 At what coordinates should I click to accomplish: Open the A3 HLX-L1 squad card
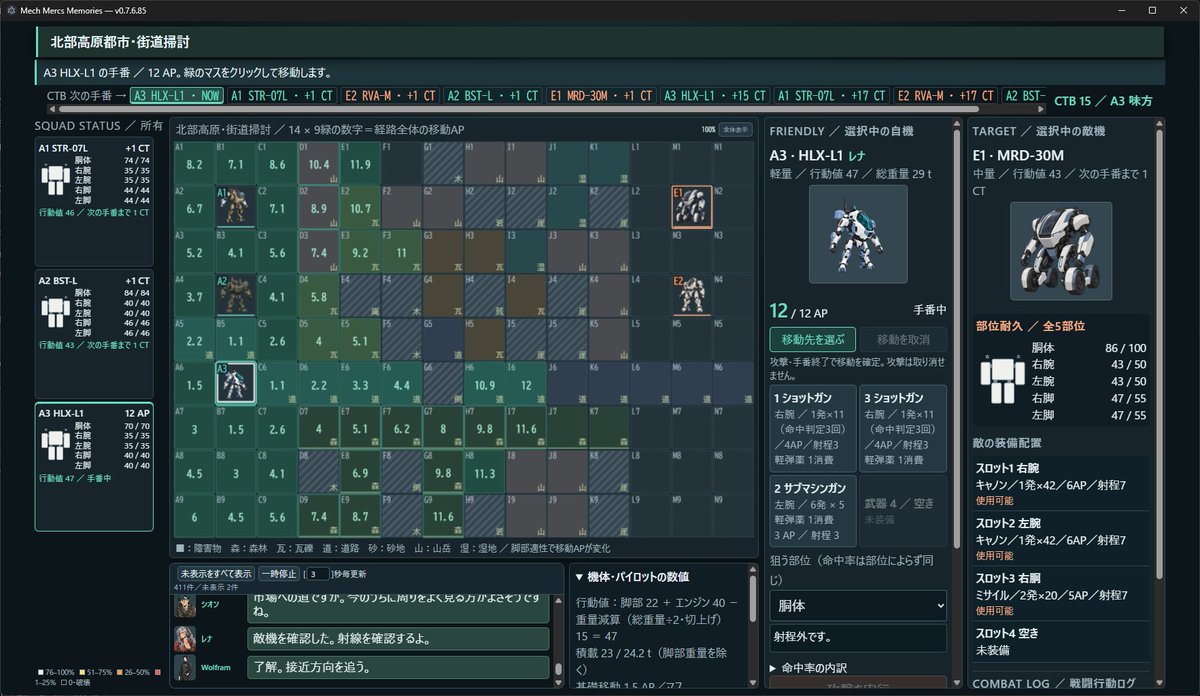[95, 467]
